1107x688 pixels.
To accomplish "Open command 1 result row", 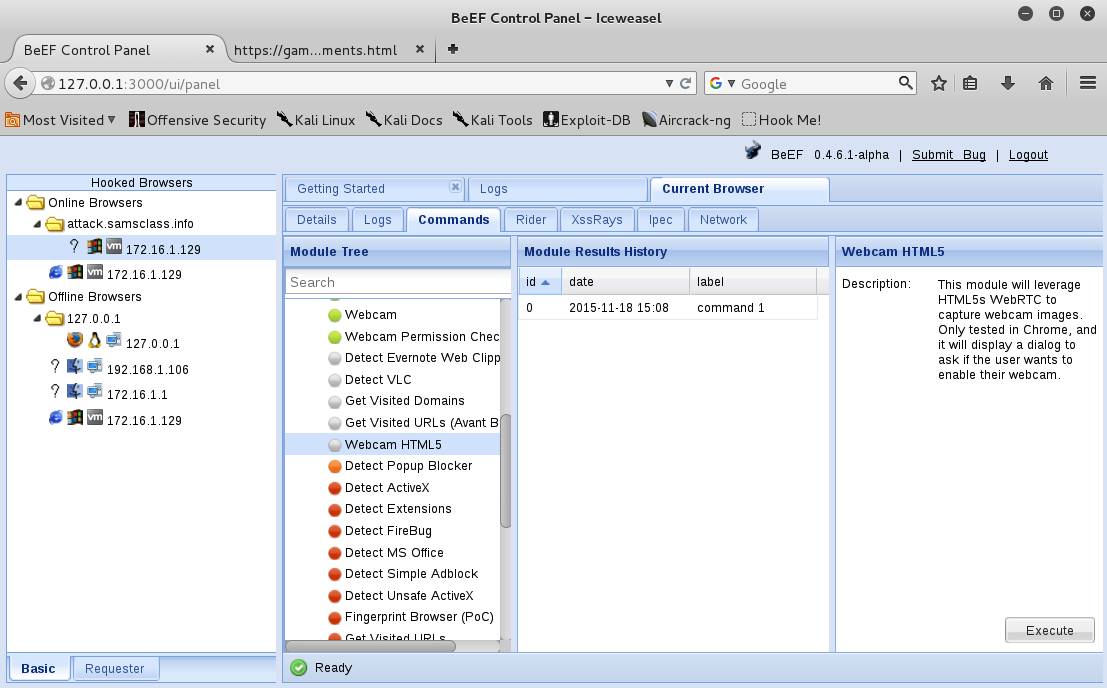I will point(668,308).
